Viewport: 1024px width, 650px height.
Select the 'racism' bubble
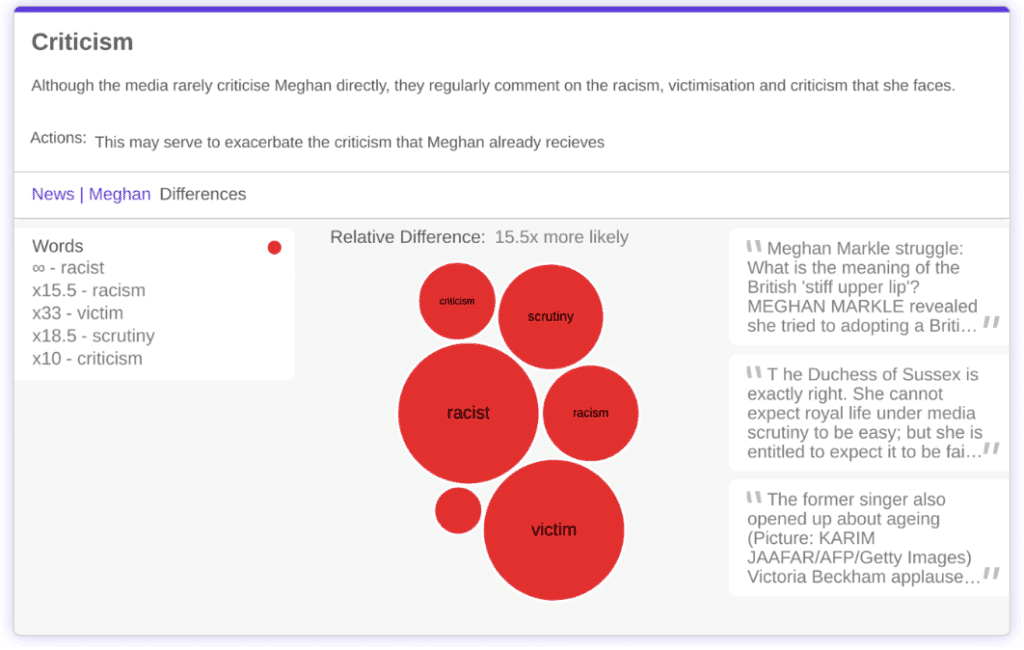tap(590, 413)
